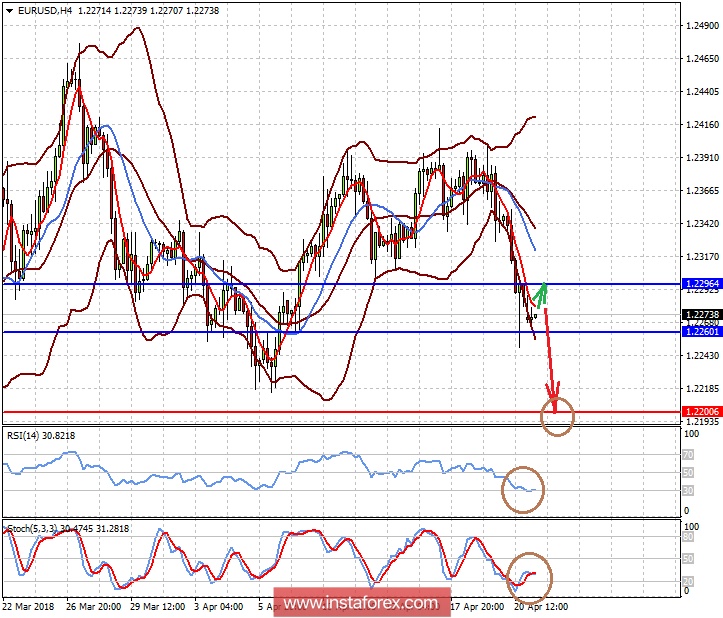The image size is (723, 618).
Task: Click the black 1.22738 current price tag
Action: (x=702, y=315)
